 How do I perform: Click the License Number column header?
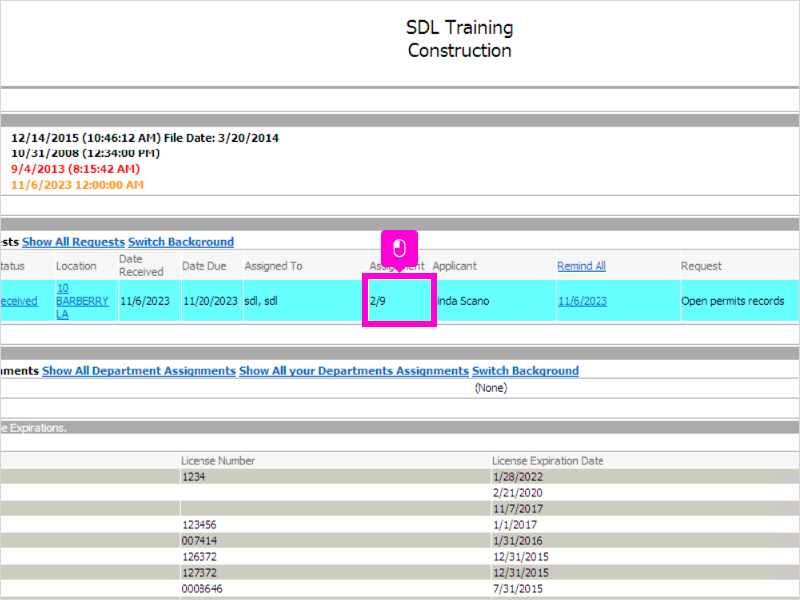point(218,461)
